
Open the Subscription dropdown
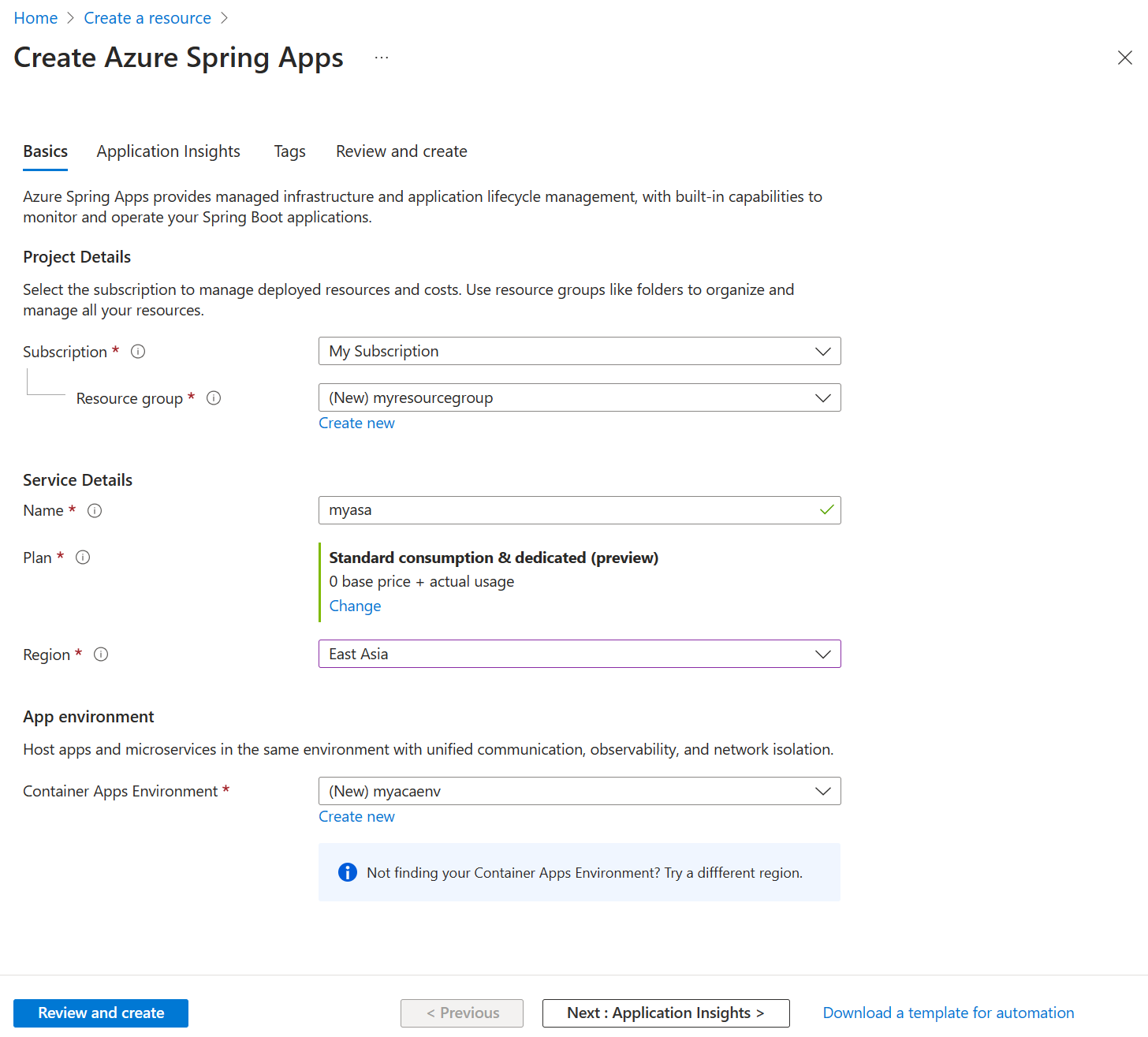(579, 351)
